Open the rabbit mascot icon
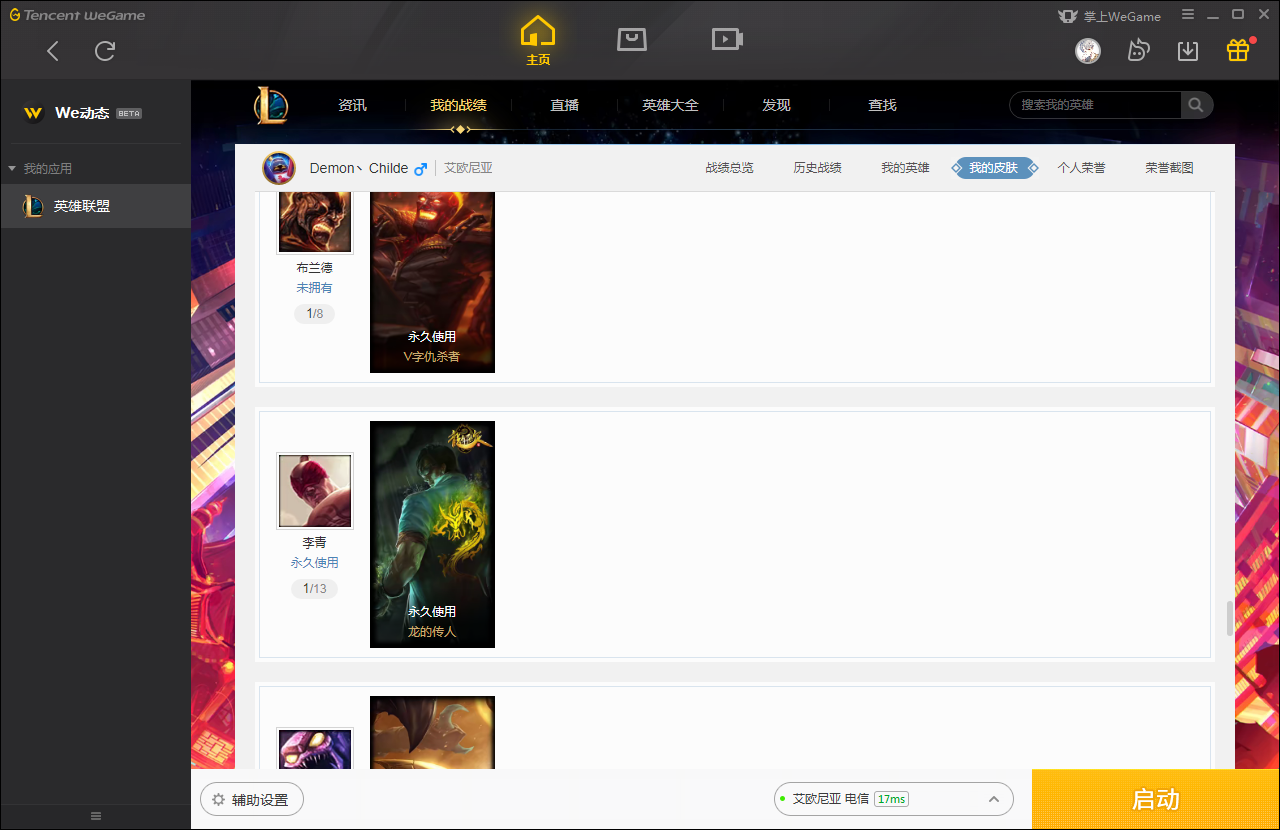Viewport: 1280px width, 830px height. click(1138, 50)
